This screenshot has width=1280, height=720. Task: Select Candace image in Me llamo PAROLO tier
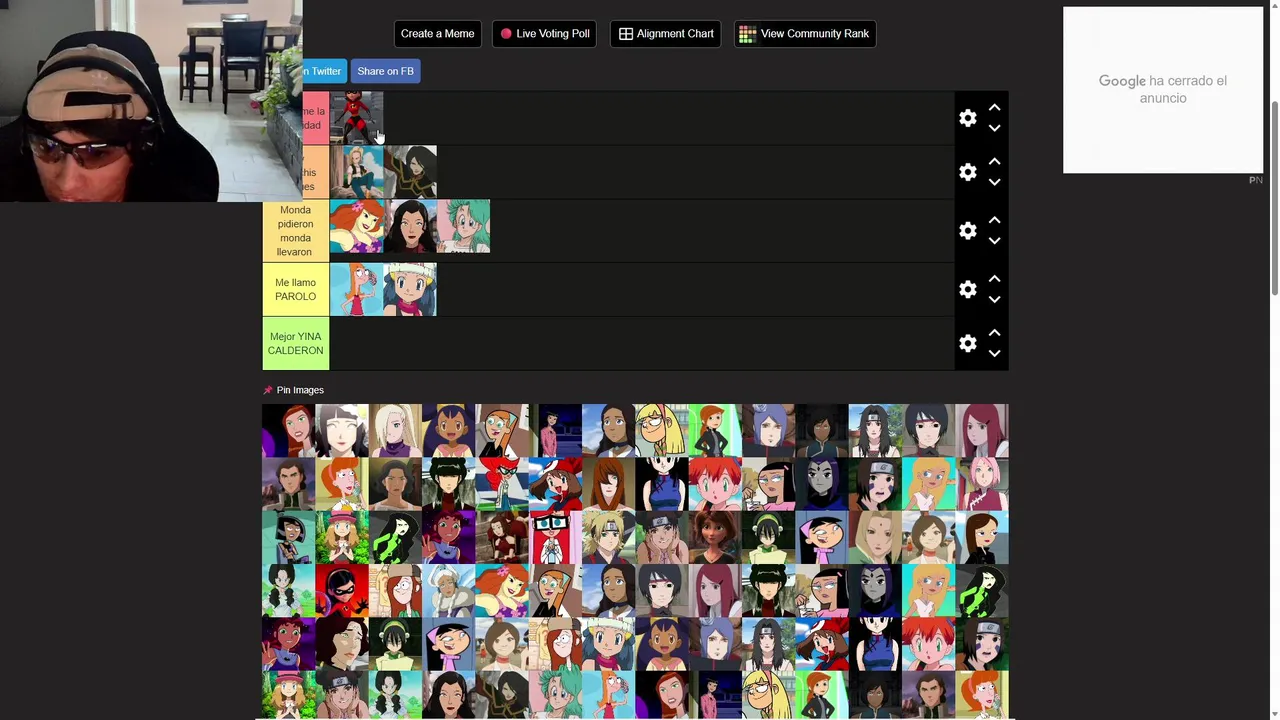pos(356,290)
